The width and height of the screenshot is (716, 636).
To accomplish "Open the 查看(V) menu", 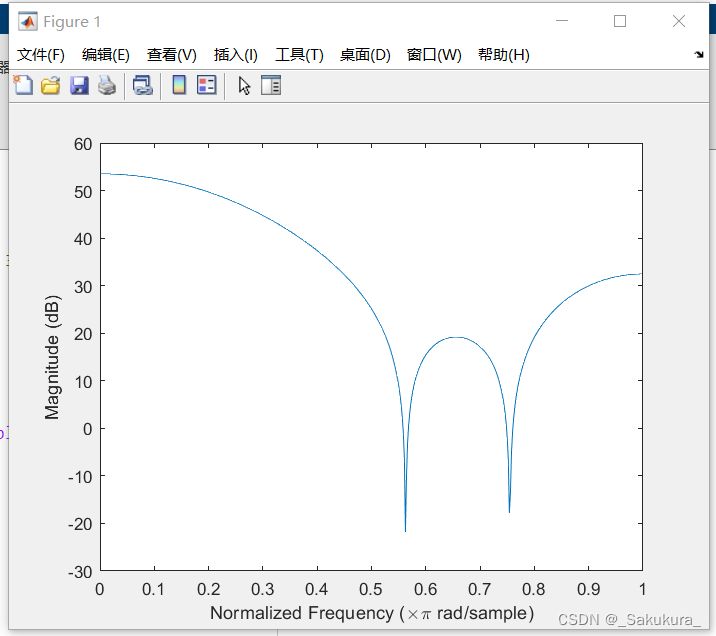I will click(x=172, y=55).
